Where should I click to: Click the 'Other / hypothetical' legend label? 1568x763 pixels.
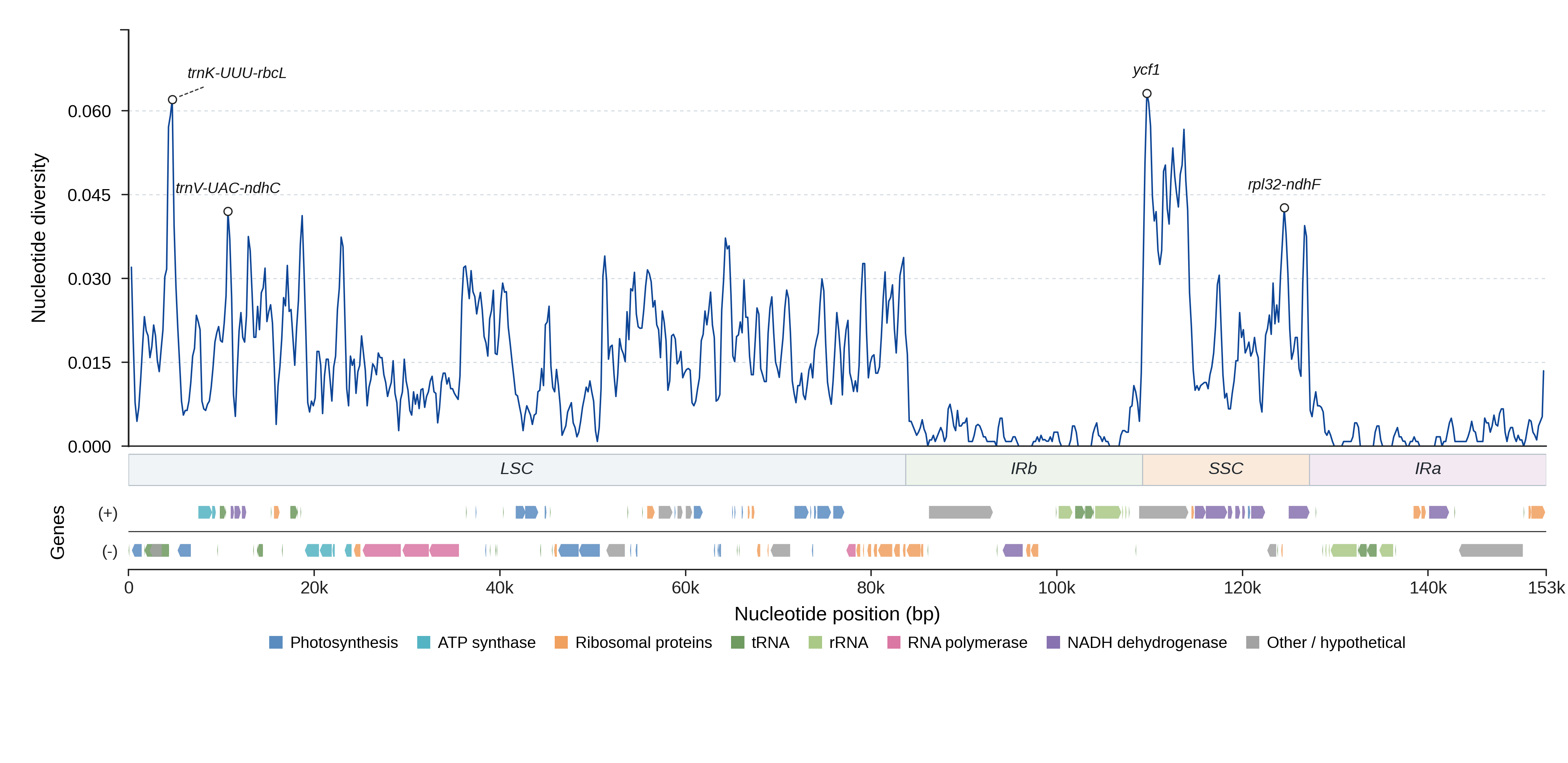coord(1336,642)
